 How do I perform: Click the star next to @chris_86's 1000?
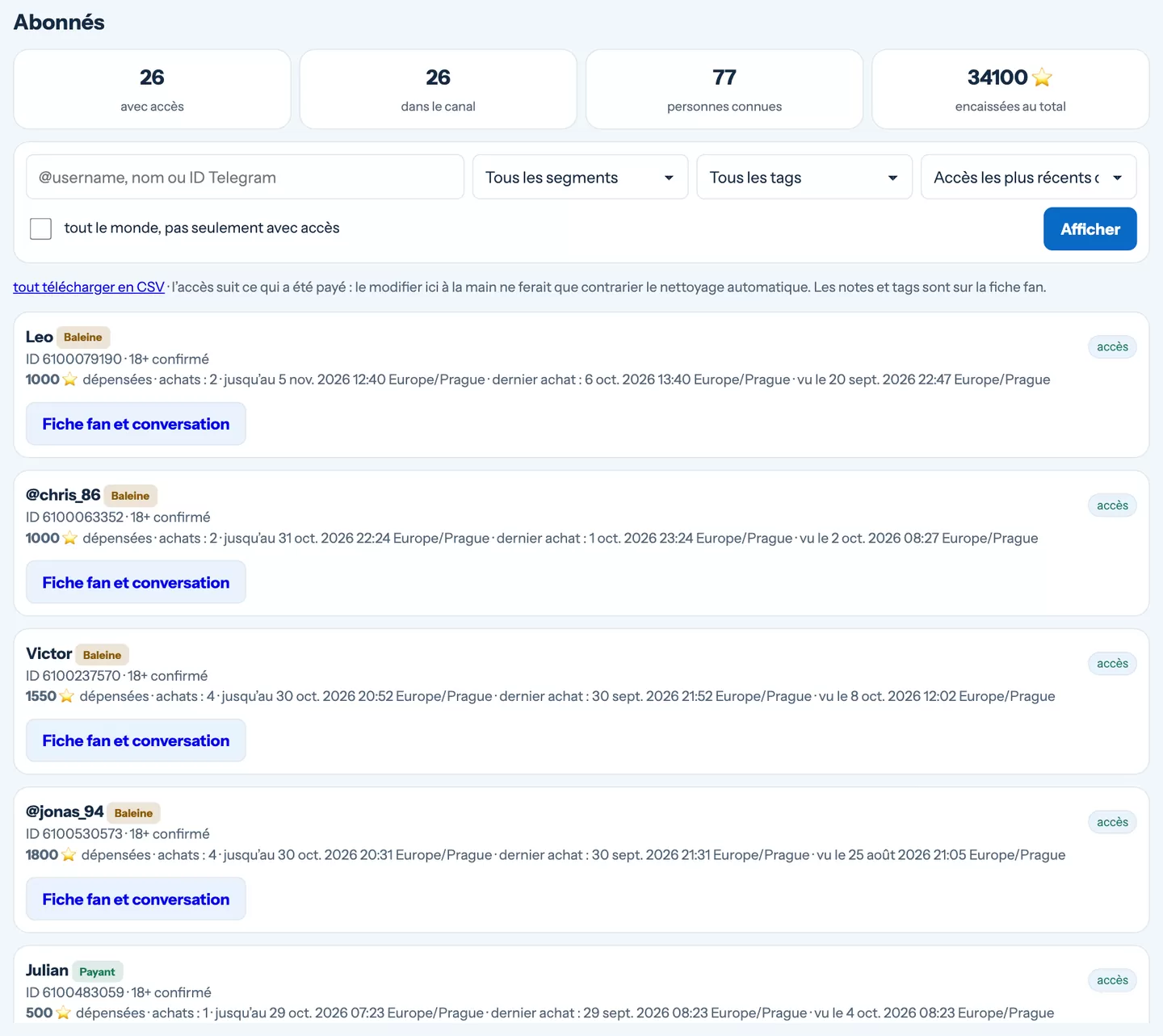pyautogui.click(x=69, y=538)
